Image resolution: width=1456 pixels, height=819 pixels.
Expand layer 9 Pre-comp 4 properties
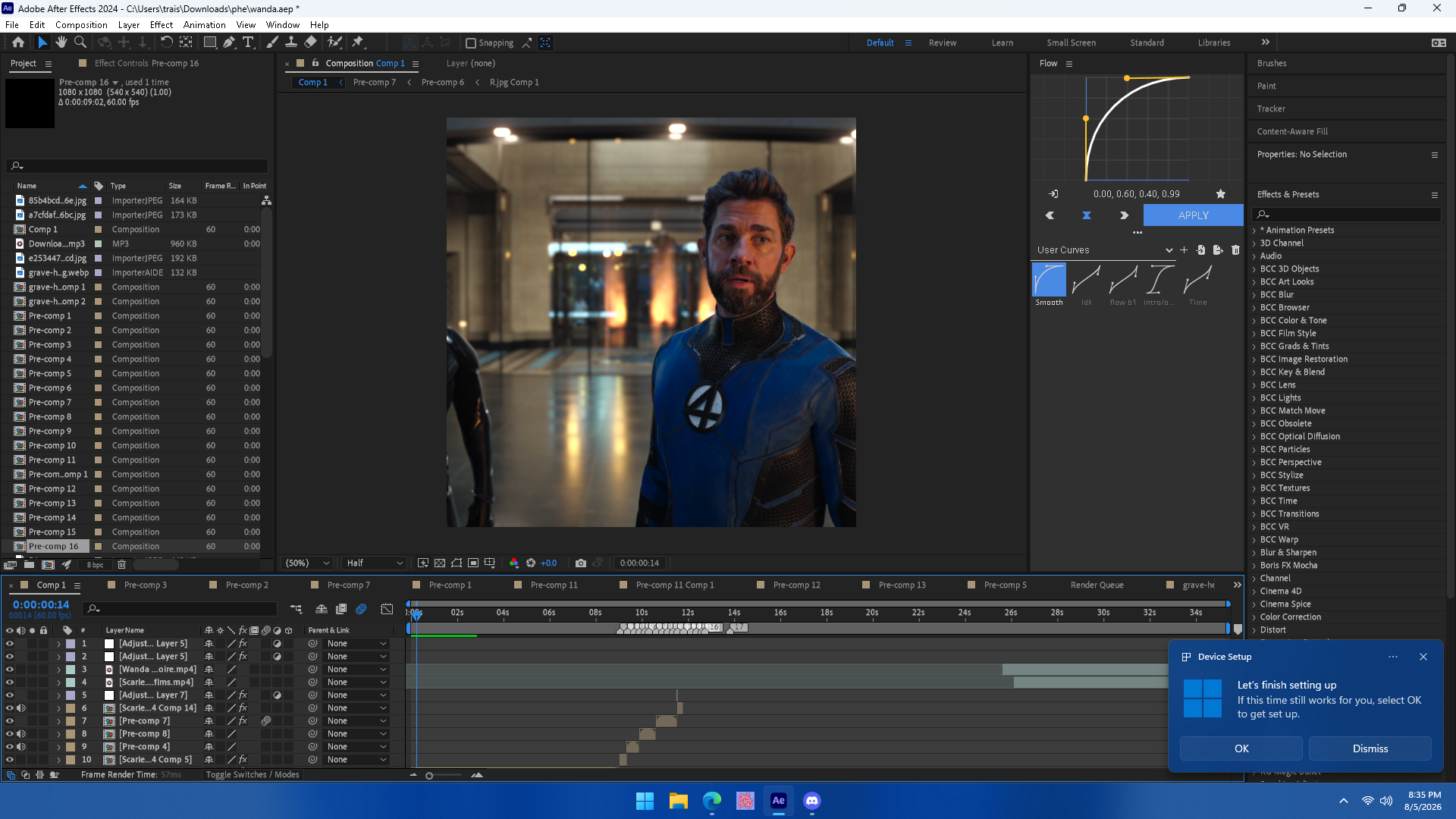tap(58, 747)
